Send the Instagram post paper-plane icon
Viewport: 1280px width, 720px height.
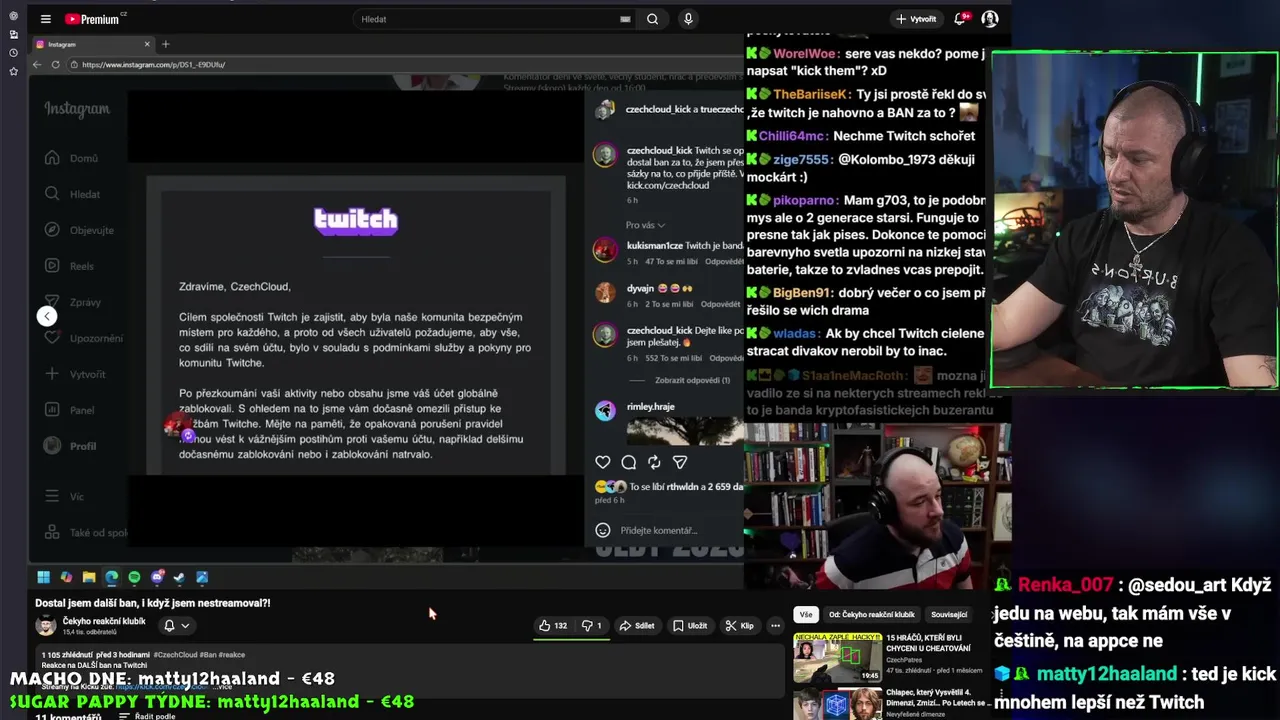click(680, 462)
